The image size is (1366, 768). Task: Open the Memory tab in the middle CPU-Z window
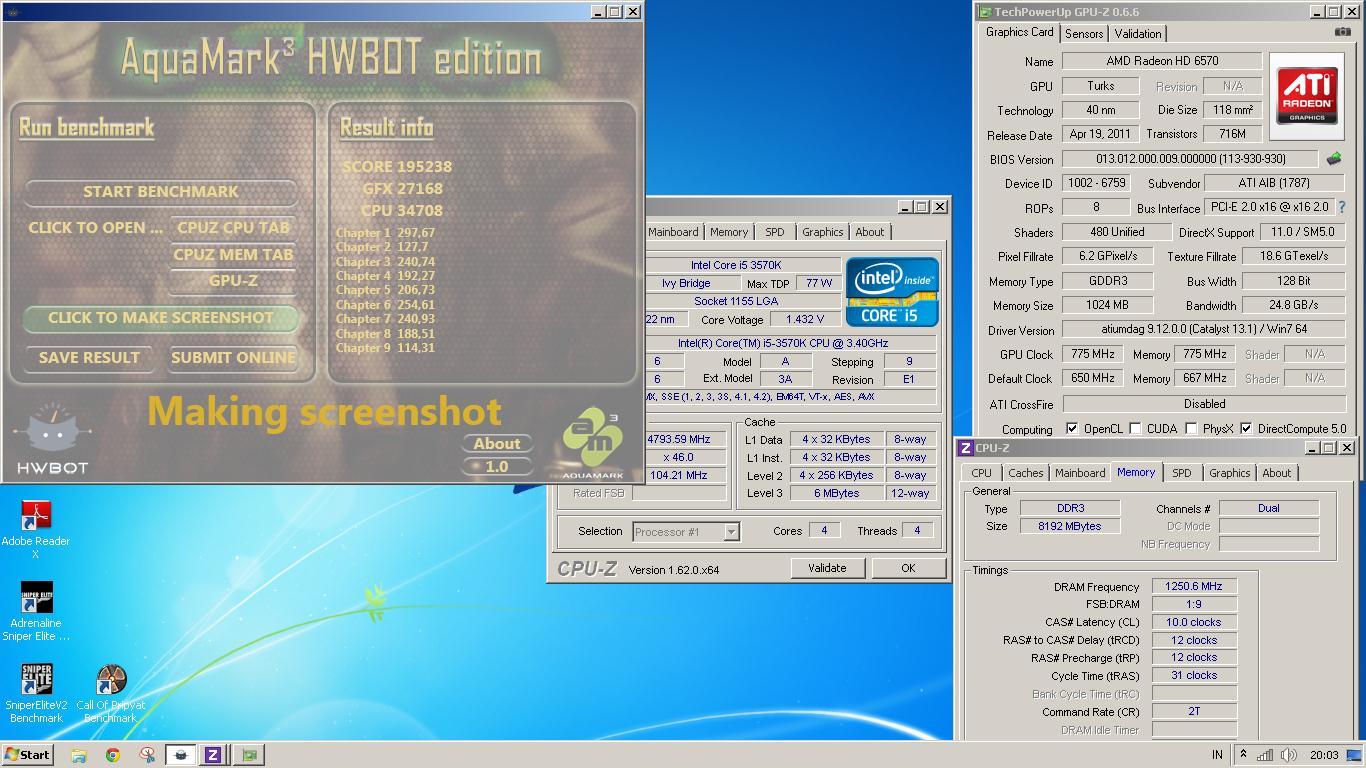tap(729, 232)
